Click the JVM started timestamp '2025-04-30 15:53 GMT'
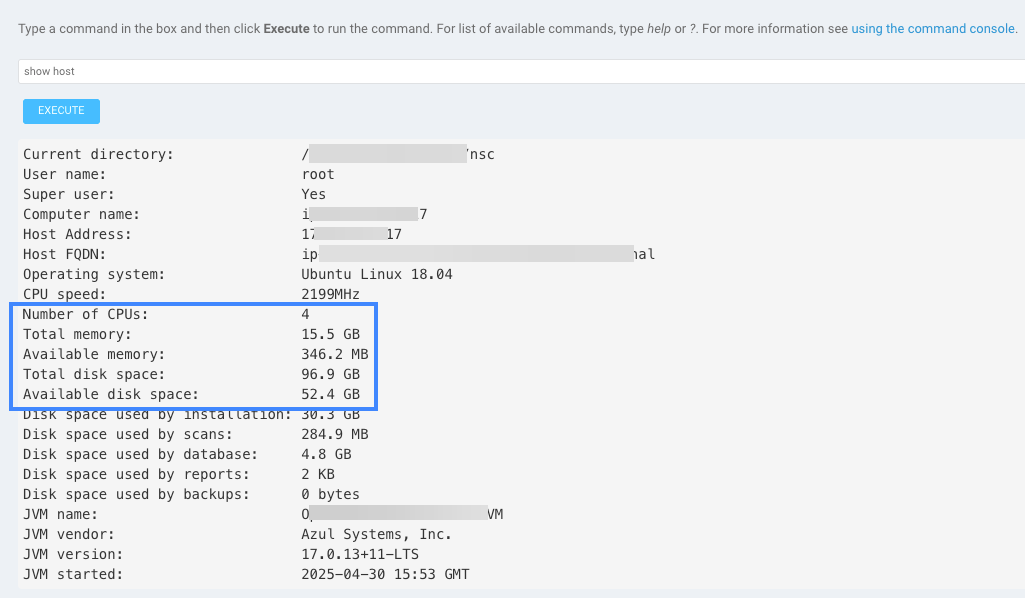Screen dimensions: 1025x598 click(385, 574)
